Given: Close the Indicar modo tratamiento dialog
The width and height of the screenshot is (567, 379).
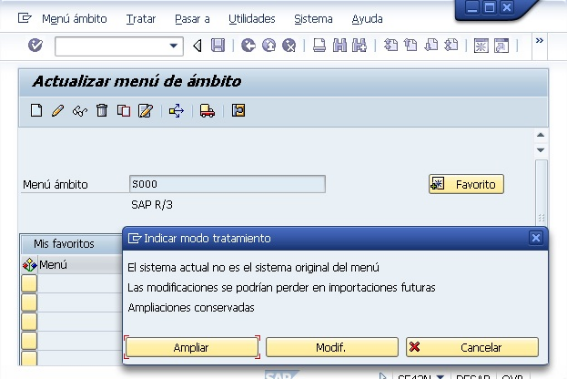Looking at the screenshot, I should point(536,238).
